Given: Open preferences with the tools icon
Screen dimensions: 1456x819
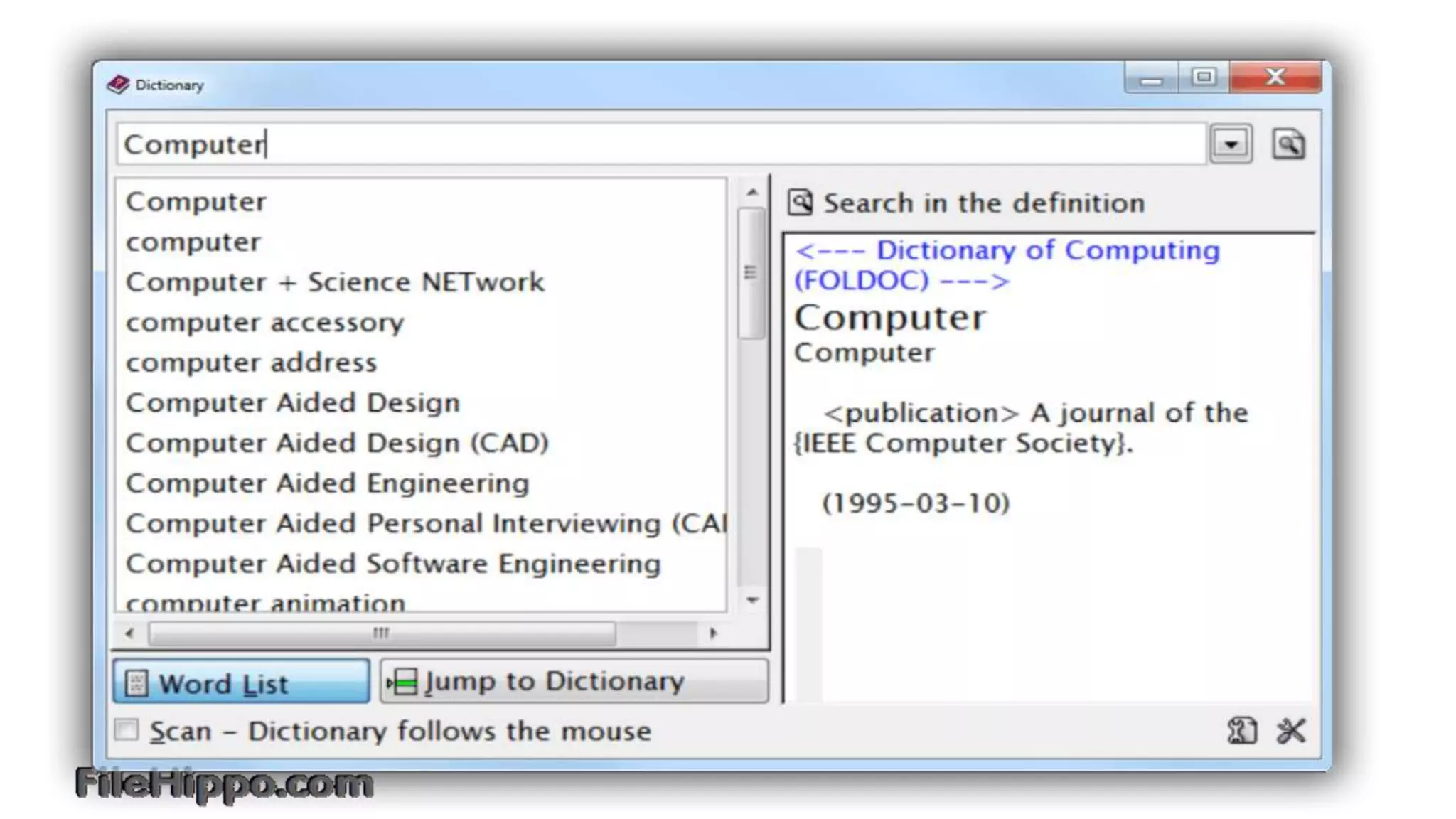Looking at the screenshot, I should tap(1291, 730).
